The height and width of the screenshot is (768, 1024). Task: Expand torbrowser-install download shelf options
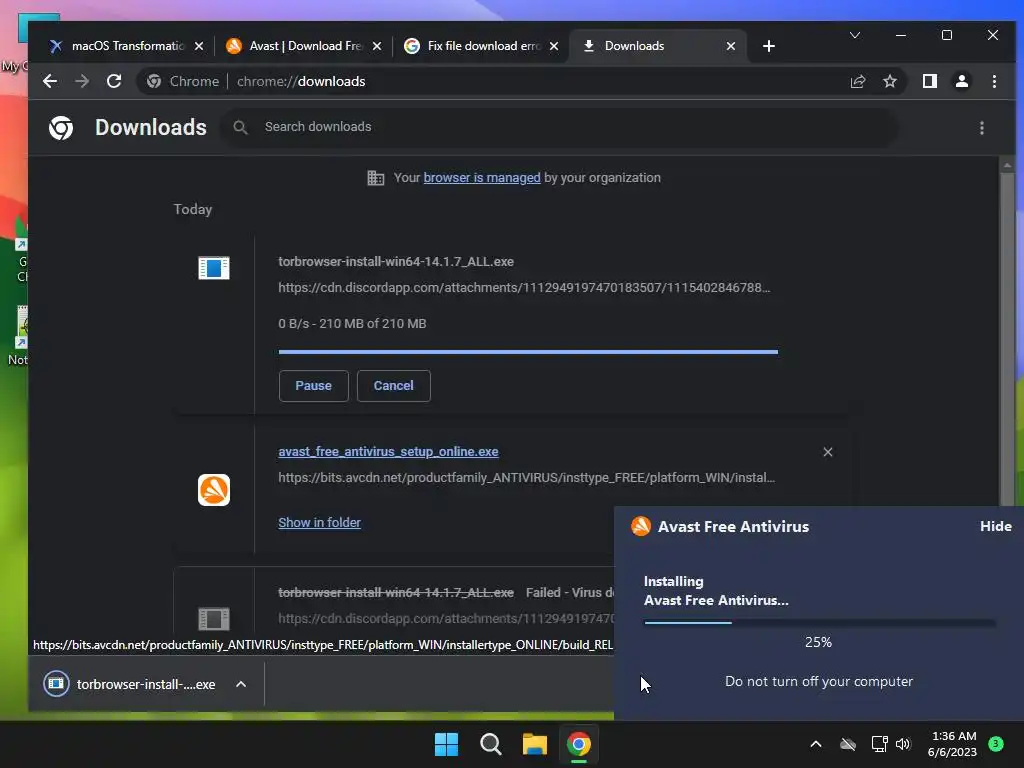tap(241, 684)
